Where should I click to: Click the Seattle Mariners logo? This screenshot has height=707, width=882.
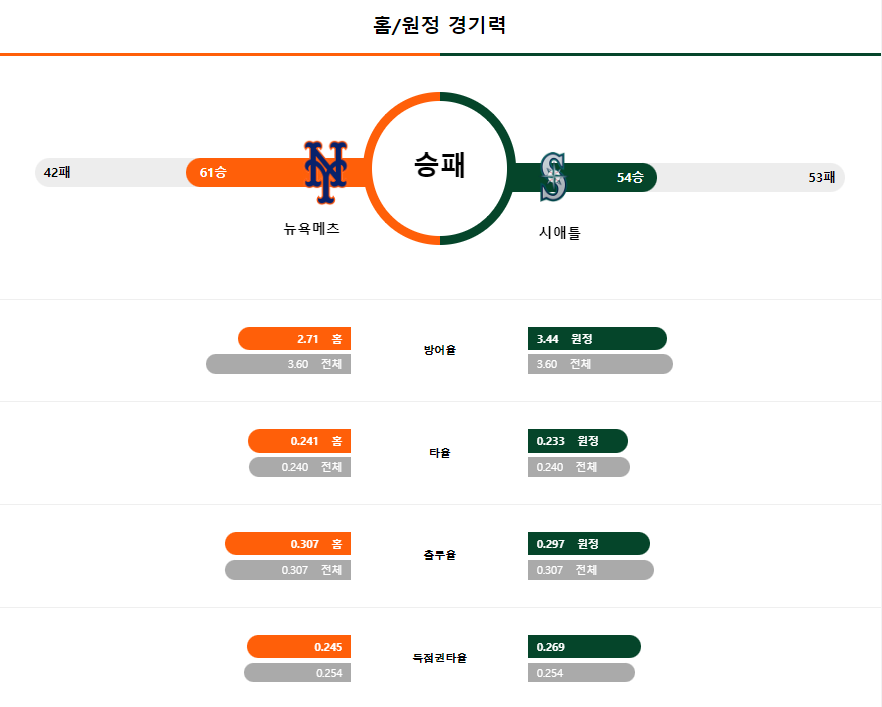(x=553, y=177)
